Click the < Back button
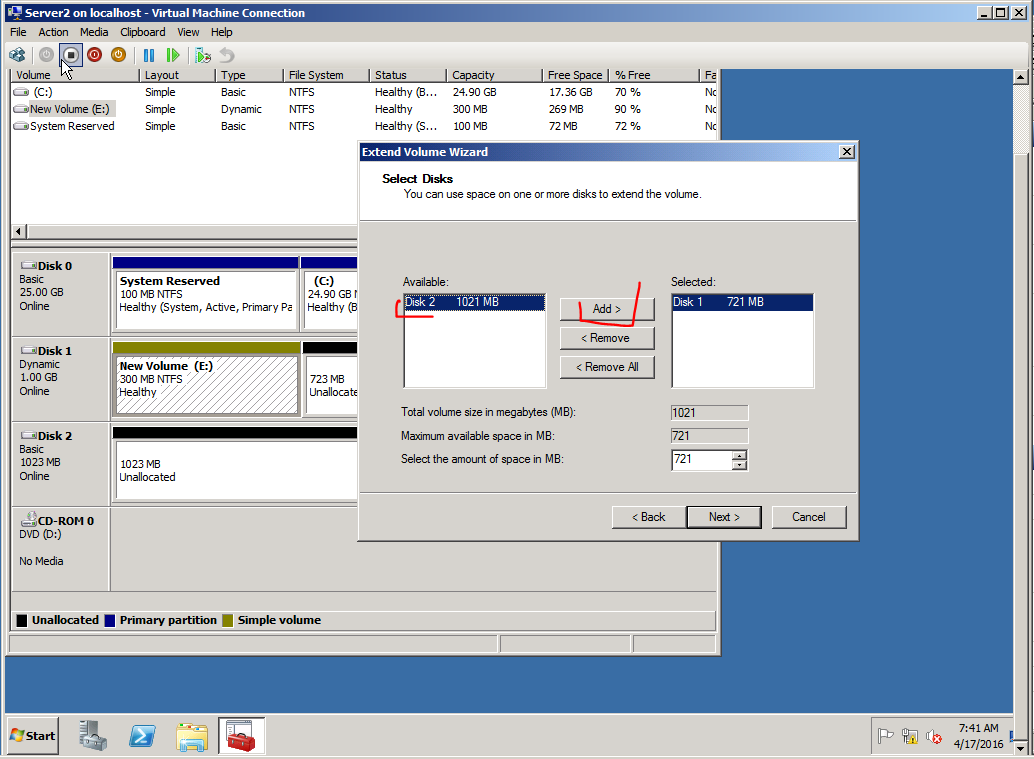 (649, 517)
